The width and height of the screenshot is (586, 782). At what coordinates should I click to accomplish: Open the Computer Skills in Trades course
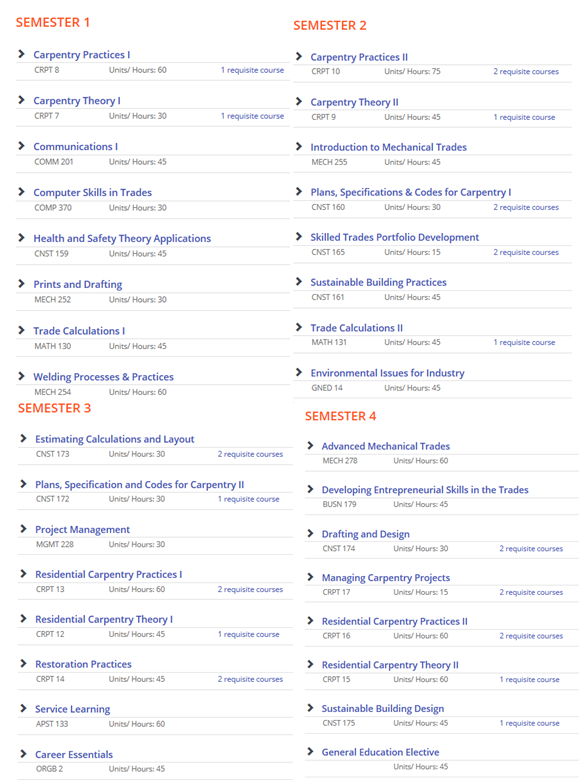tap(92, 193)
